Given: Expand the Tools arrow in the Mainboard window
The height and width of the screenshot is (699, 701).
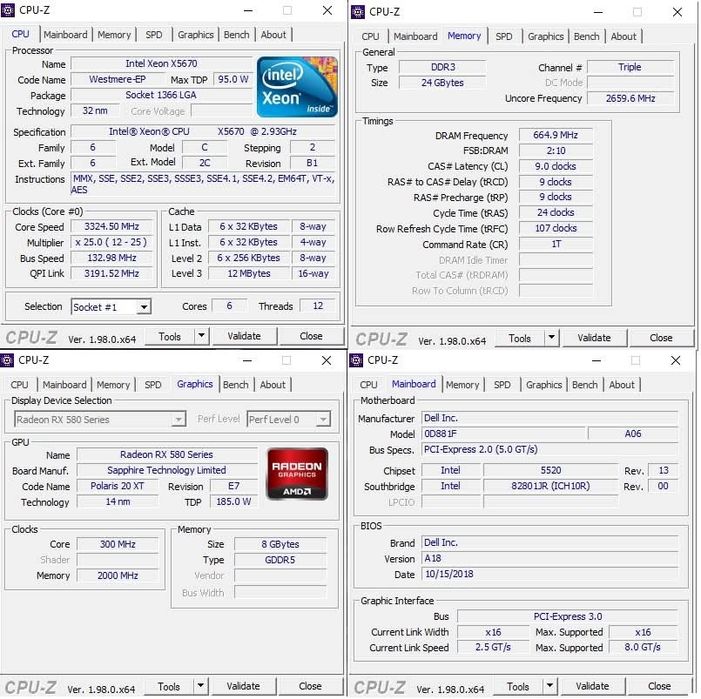Looking at the screenshot, I should [x=550, y=686].
